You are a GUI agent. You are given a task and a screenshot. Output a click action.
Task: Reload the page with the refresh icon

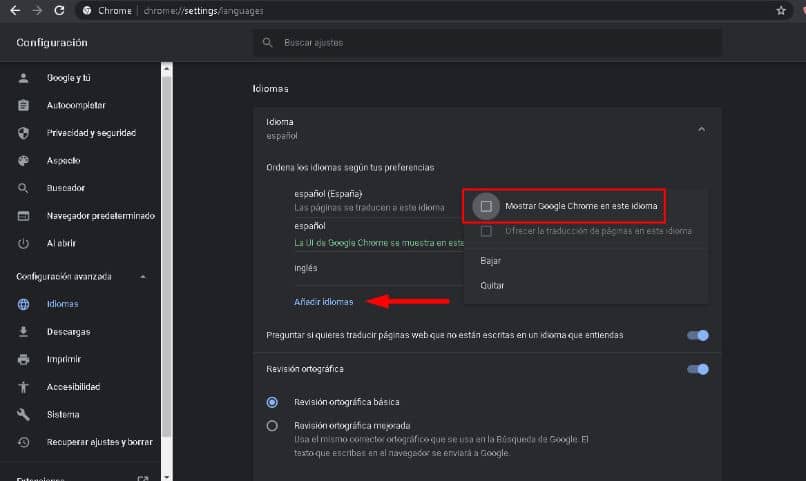(x=59, y=10)
